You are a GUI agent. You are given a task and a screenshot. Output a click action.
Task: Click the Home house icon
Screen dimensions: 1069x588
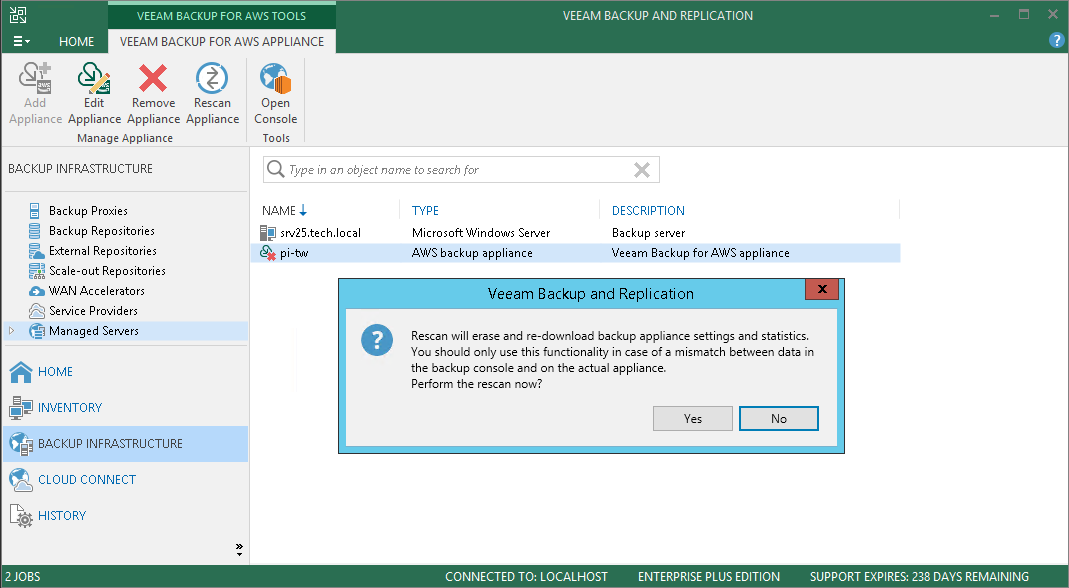20,372
